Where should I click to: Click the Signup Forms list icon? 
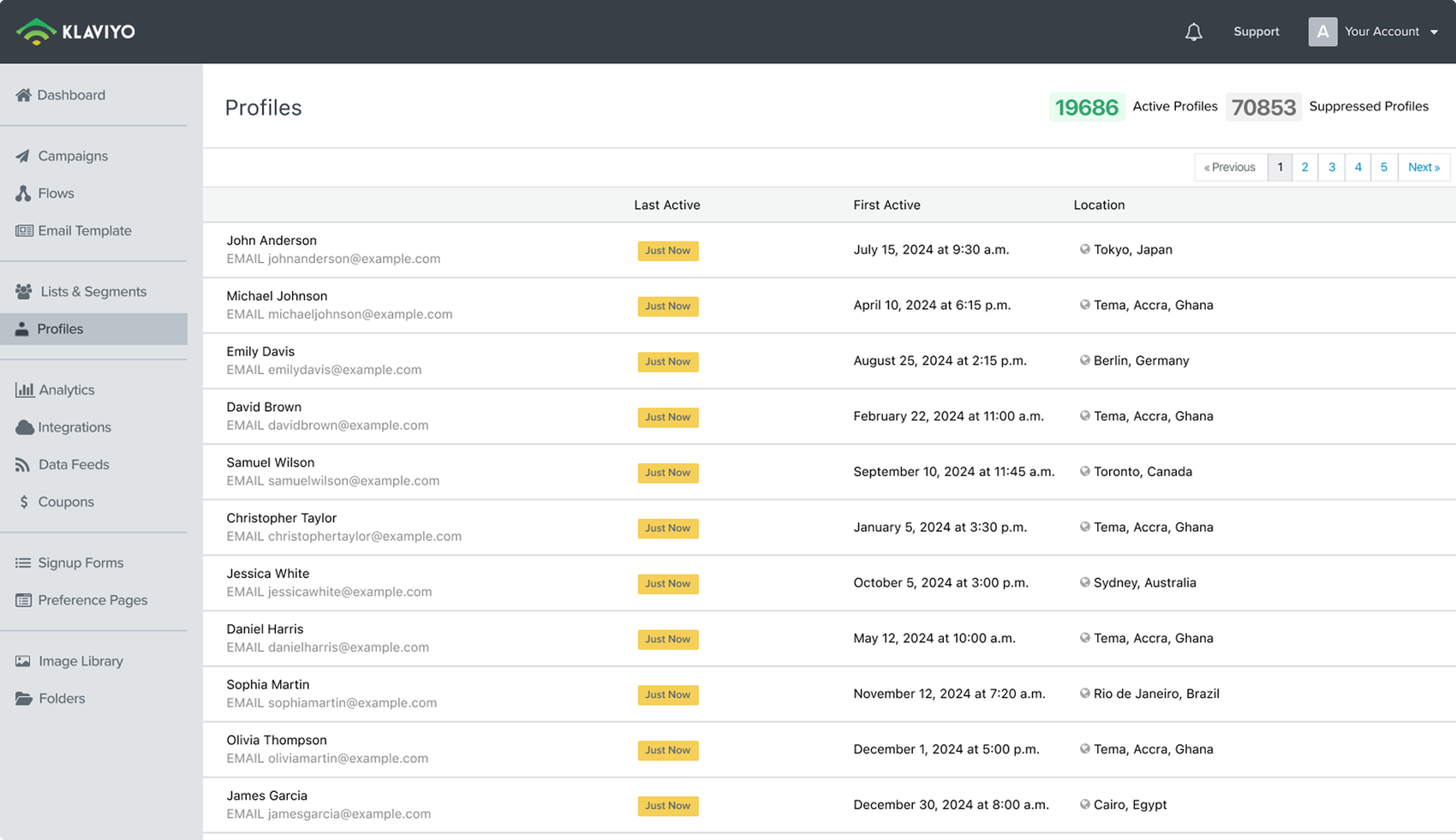coord(23,563)
